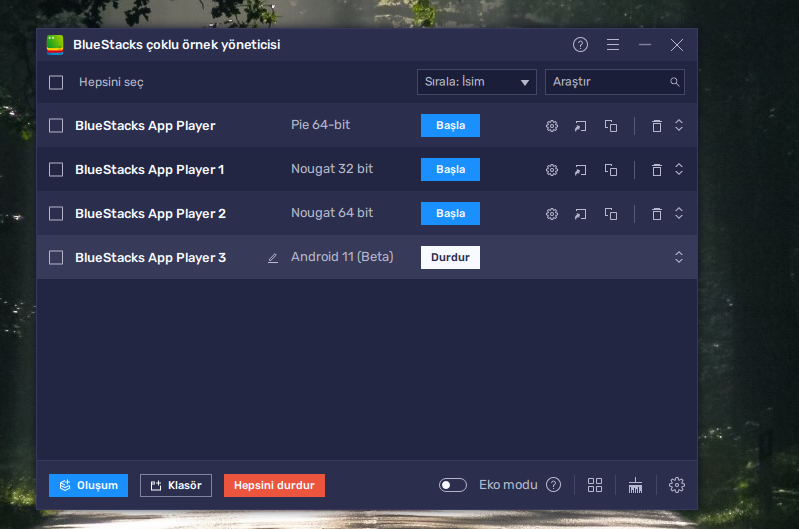Focus the Araştır search field
799x529 pixels.
pos(615,82)
